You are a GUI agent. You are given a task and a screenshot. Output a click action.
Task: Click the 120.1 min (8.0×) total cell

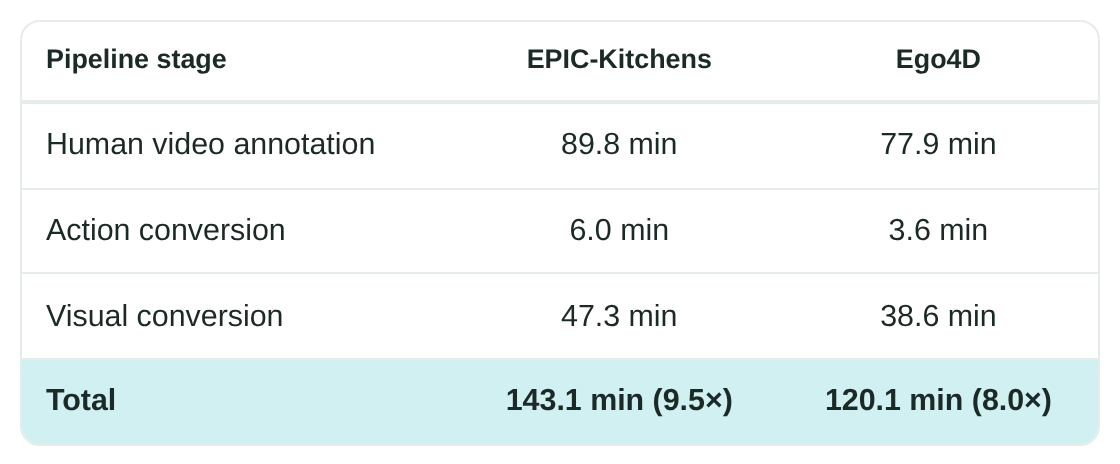pos(938,400)
